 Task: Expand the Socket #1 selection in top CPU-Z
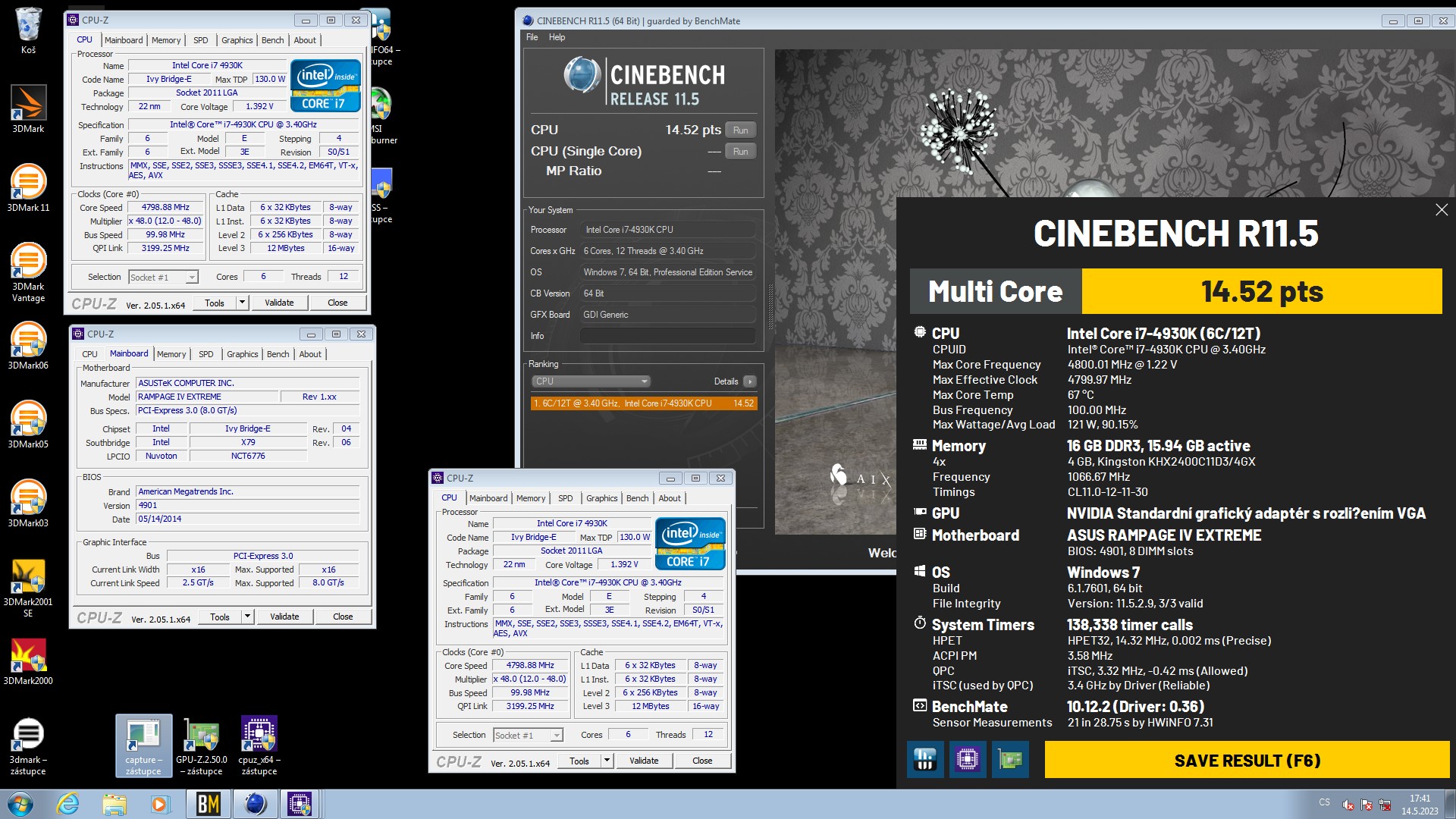[192, 278]
